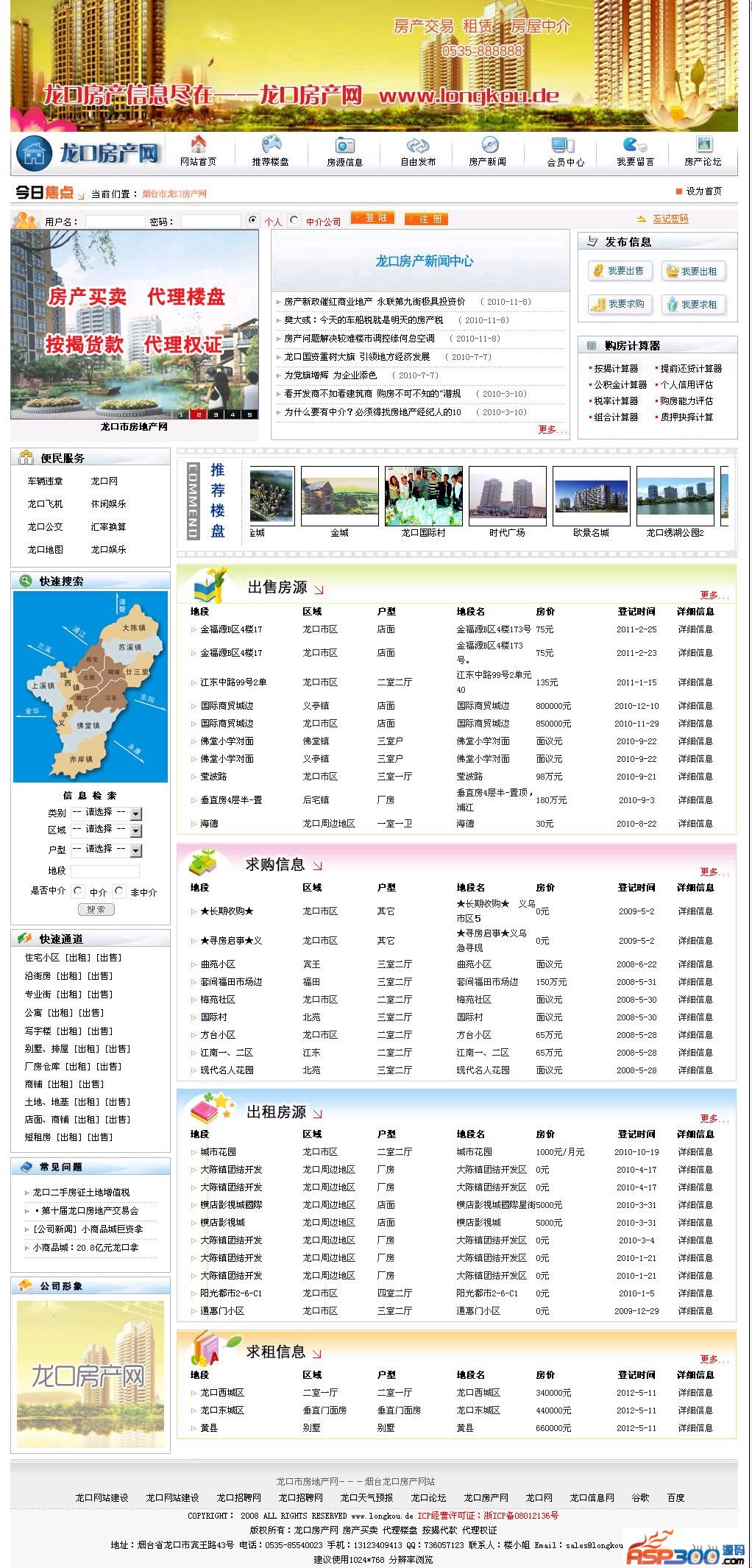This screenshot has height=1568, width=752.
Task: Click the 搜索 button in quick search
Action: pos(96,910)
